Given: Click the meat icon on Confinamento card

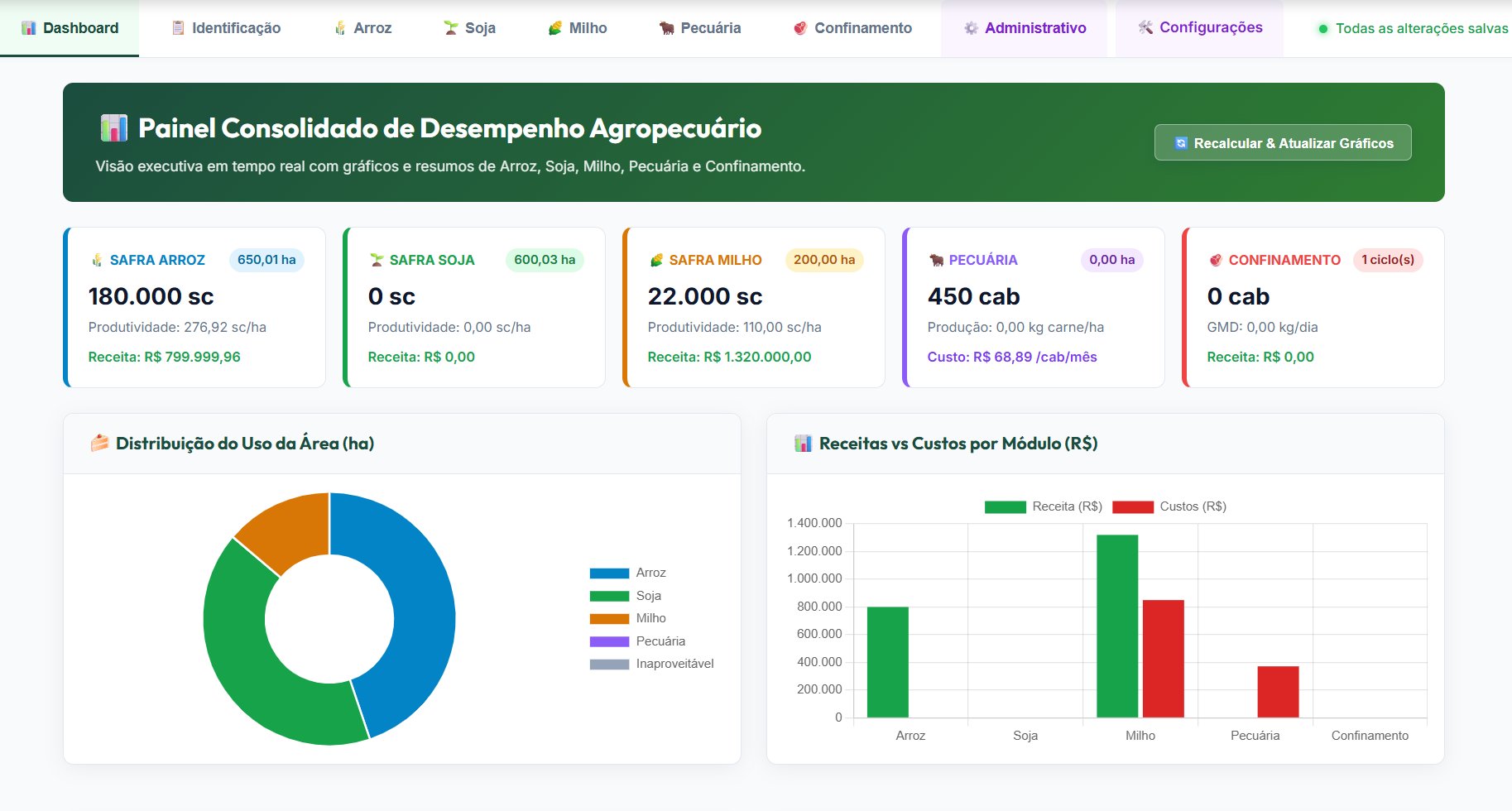Looking at the screenshot, I should coord(1216,260).
